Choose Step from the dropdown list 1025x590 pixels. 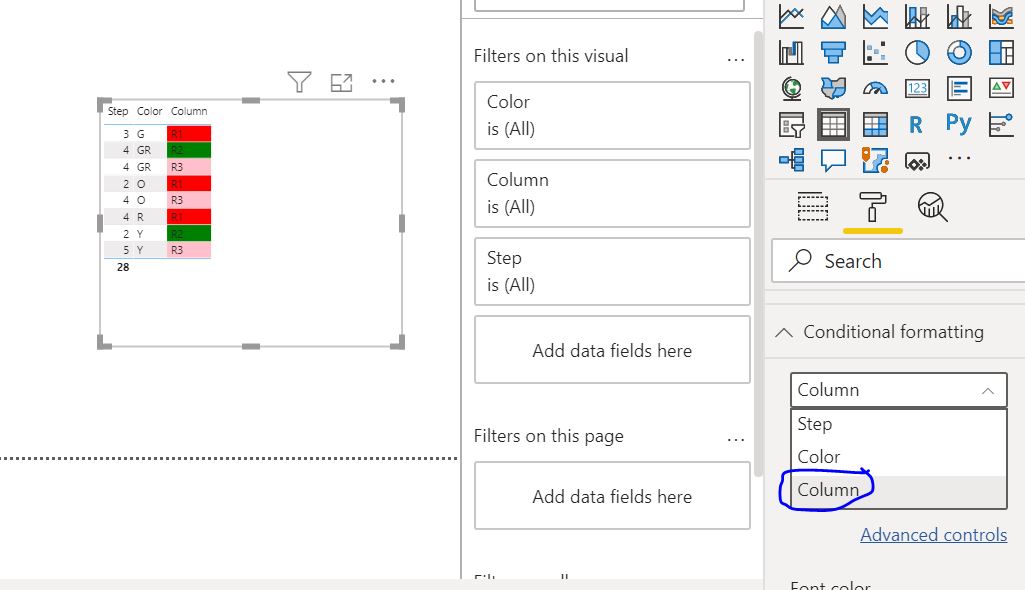point(898,424)
